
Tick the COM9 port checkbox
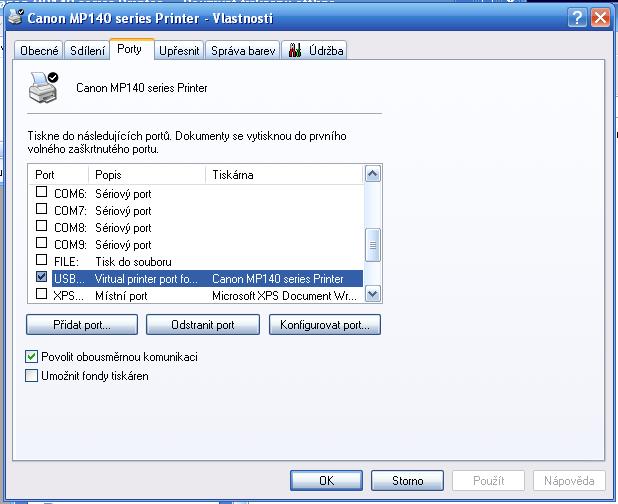(41, 243)
